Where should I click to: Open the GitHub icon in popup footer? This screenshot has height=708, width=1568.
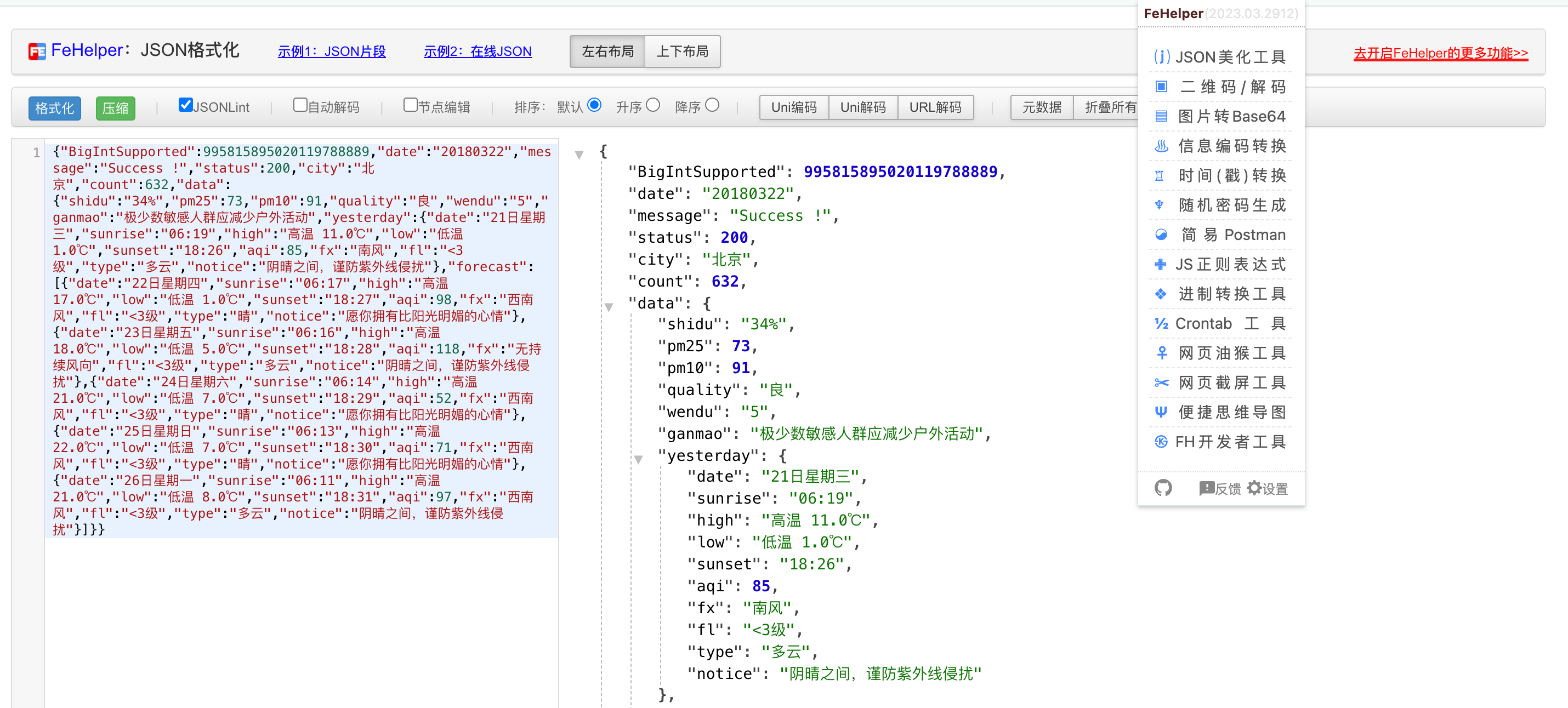click(1163, 488)
